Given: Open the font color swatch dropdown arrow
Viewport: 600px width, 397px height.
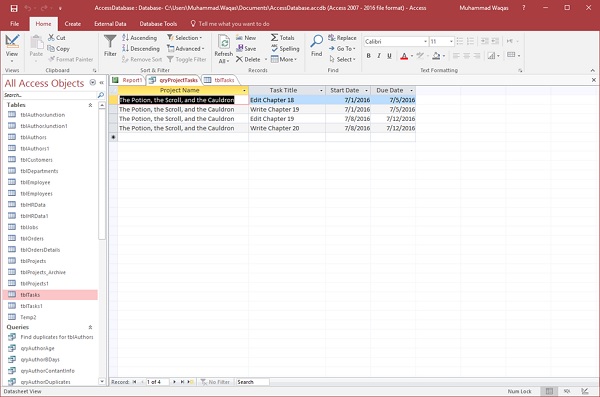Looking at the screenshot, I should coord(412,56).
